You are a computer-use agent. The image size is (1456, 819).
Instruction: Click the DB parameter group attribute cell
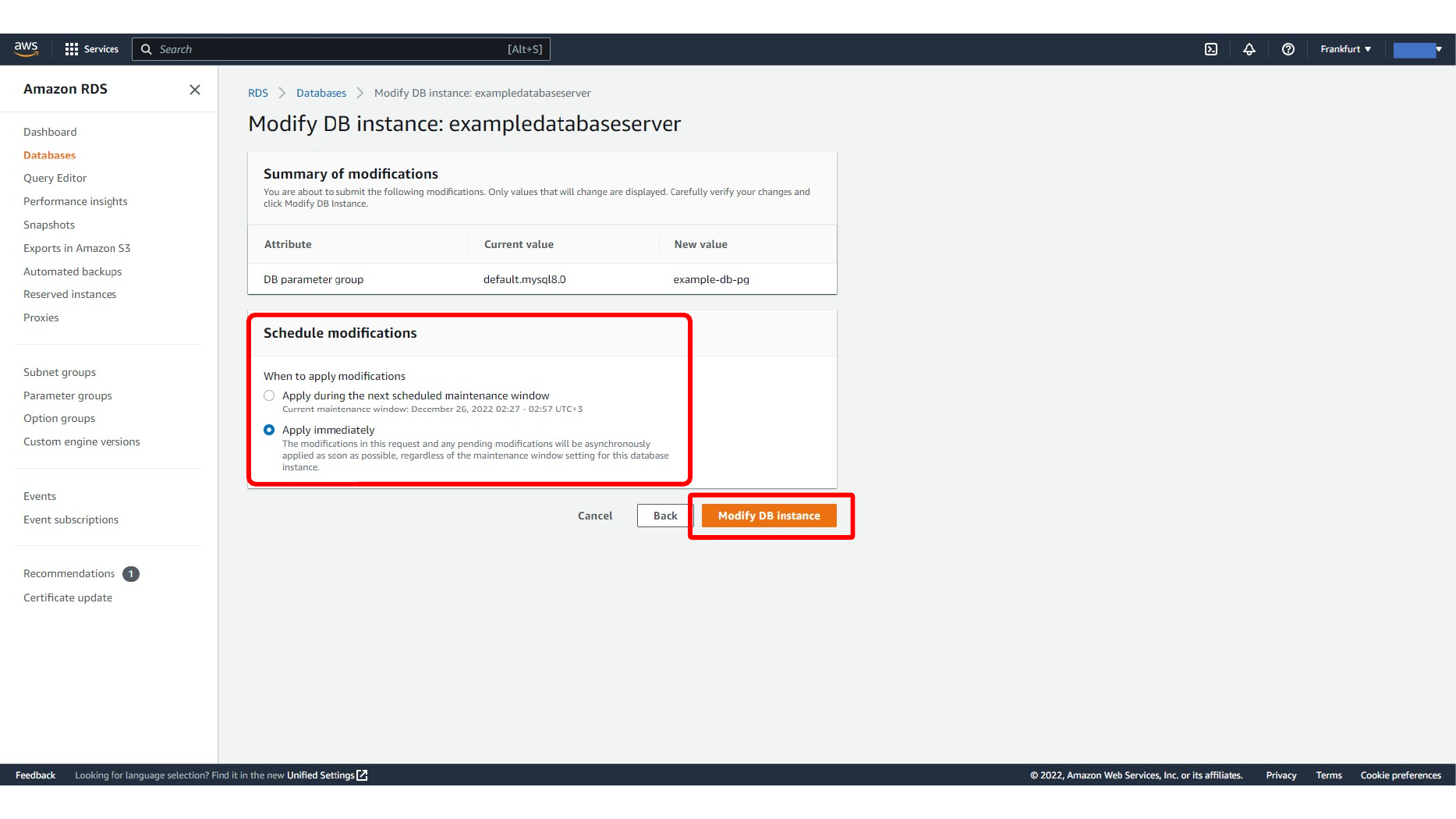coord(314,279)
